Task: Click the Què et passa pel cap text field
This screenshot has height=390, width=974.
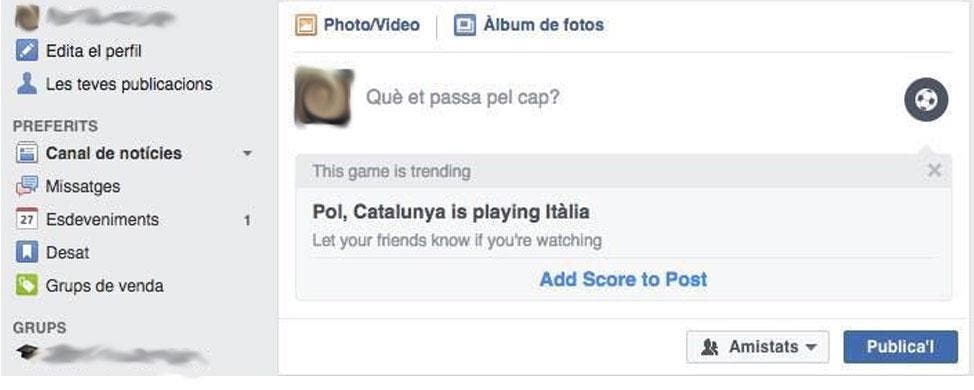Action: pos(627,98)
